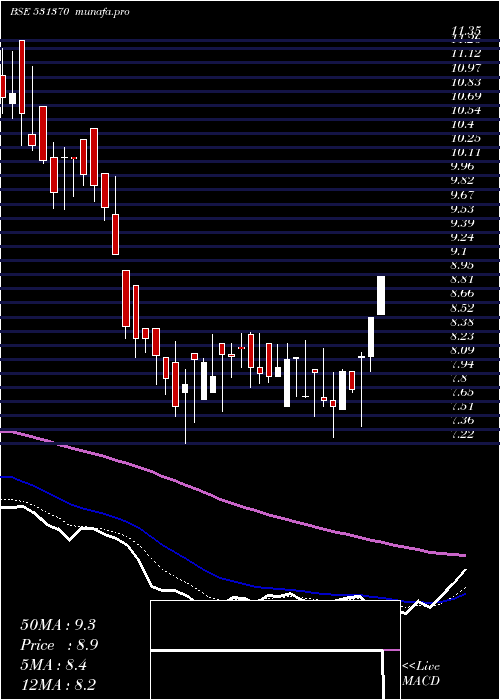Image resolution: width=500 pixels, height=700 pixels.
Task: Click the 7.51 price level
Action: pyautogui.click(x=462, y=406)
